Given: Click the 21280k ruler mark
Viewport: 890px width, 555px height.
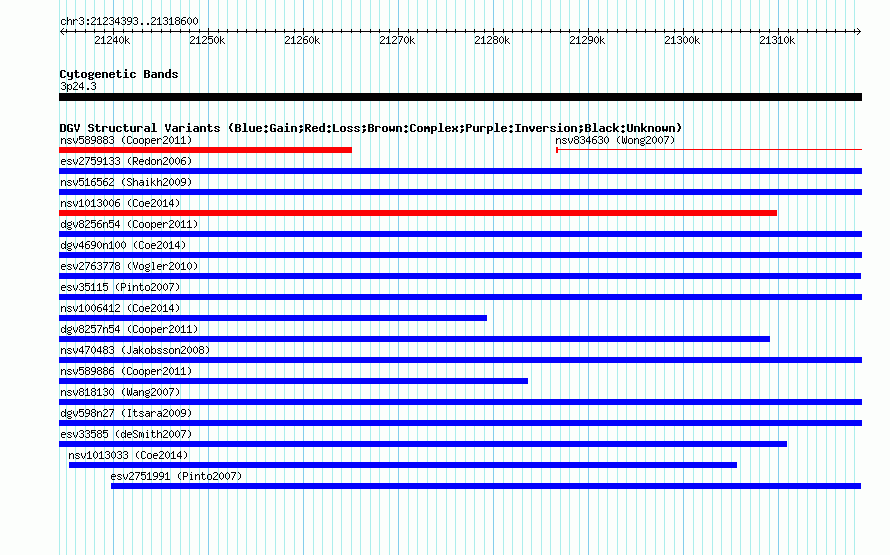Looking at the screenshot, I should pyautogui.click(x=492, y=40).
